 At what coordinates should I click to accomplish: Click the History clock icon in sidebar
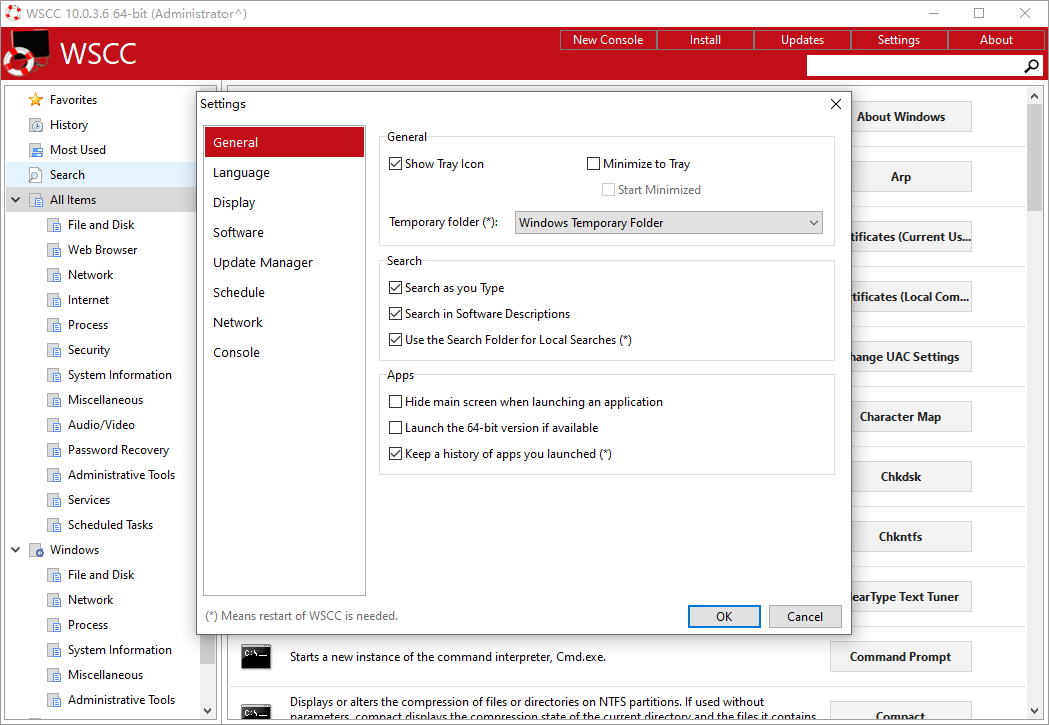click(x=36, y=125)
